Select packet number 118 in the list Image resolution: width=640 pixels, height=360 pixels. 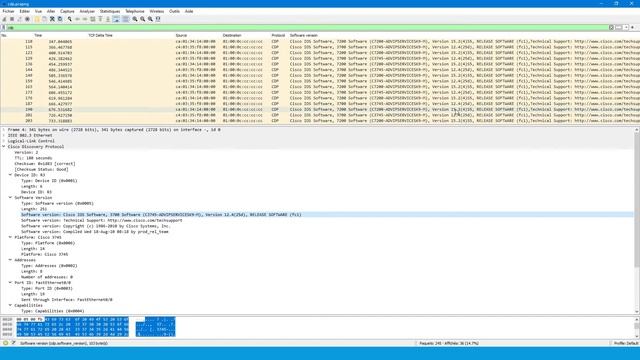(x=320, y=42)
